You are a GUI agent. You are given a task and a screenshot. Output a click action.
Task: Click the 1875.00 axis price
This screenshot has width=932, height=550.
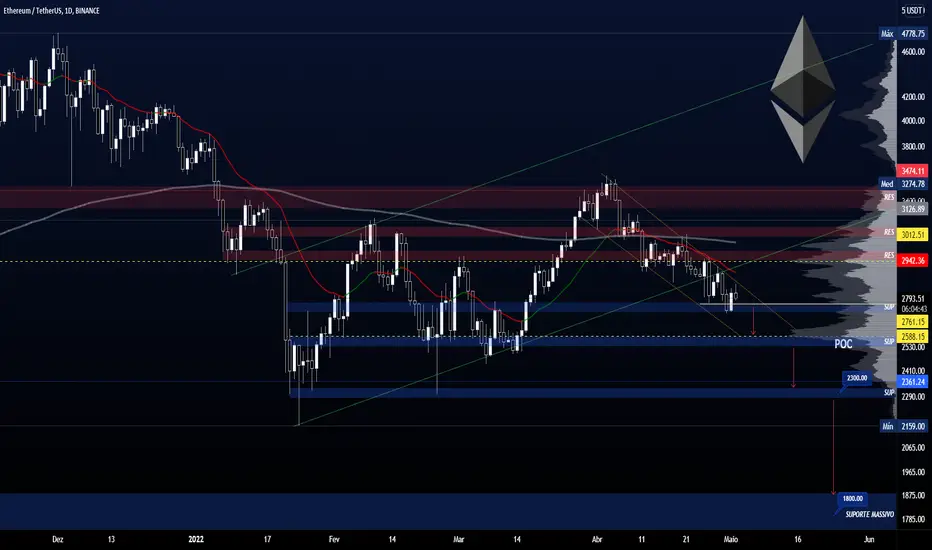913,495
